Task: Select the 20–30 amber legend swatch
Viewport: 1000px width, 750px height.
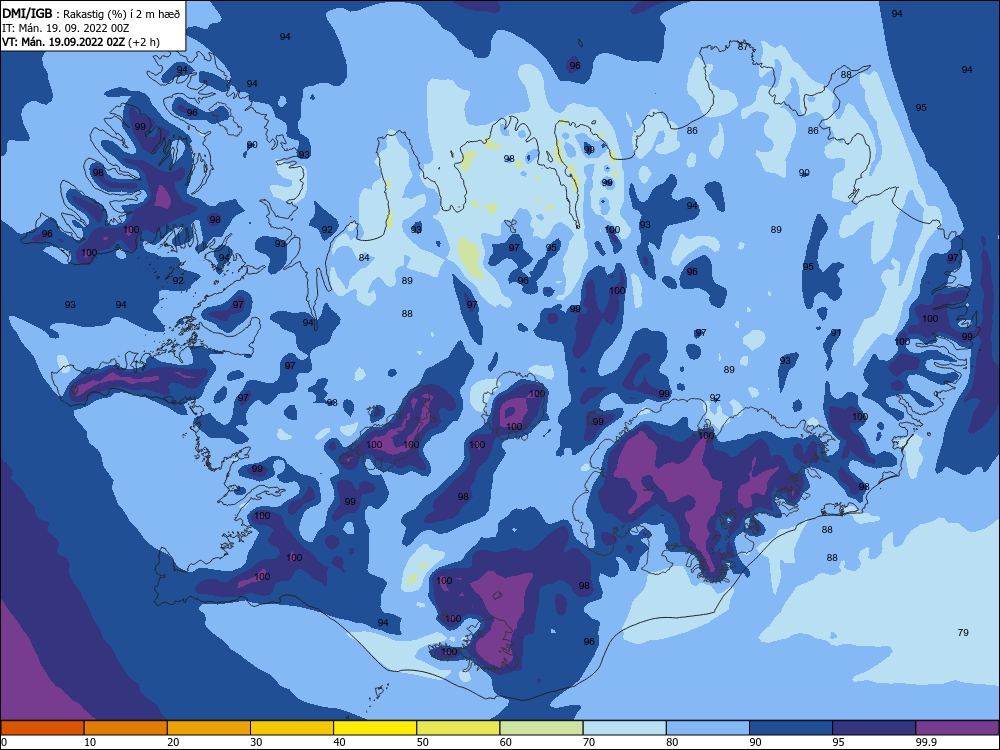Action: click(x=209, y=728)
